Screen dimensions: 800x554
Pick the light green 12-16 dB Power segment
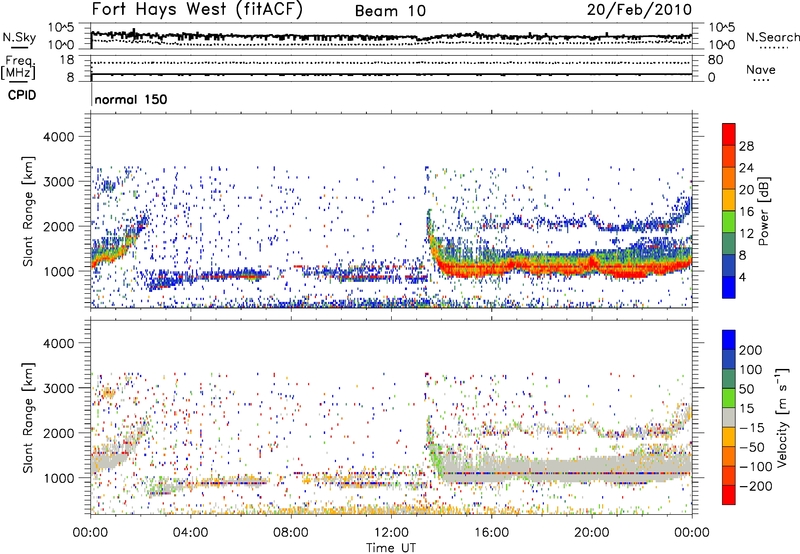click(729, 222)
